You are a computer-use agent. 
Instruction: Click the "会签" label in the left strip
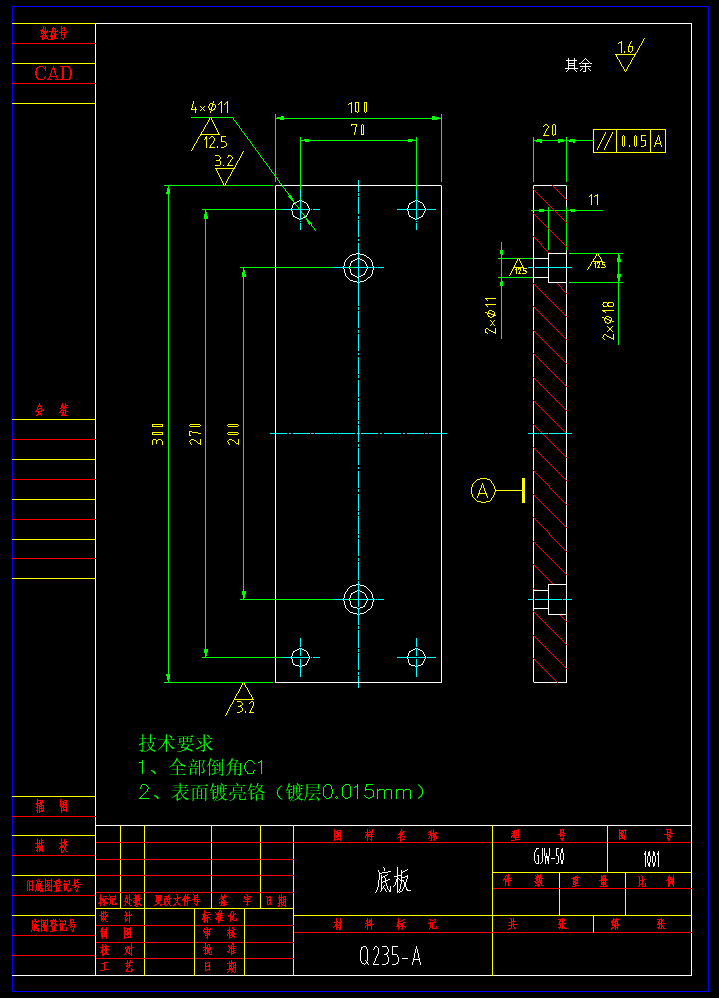[x=52, y=410]
